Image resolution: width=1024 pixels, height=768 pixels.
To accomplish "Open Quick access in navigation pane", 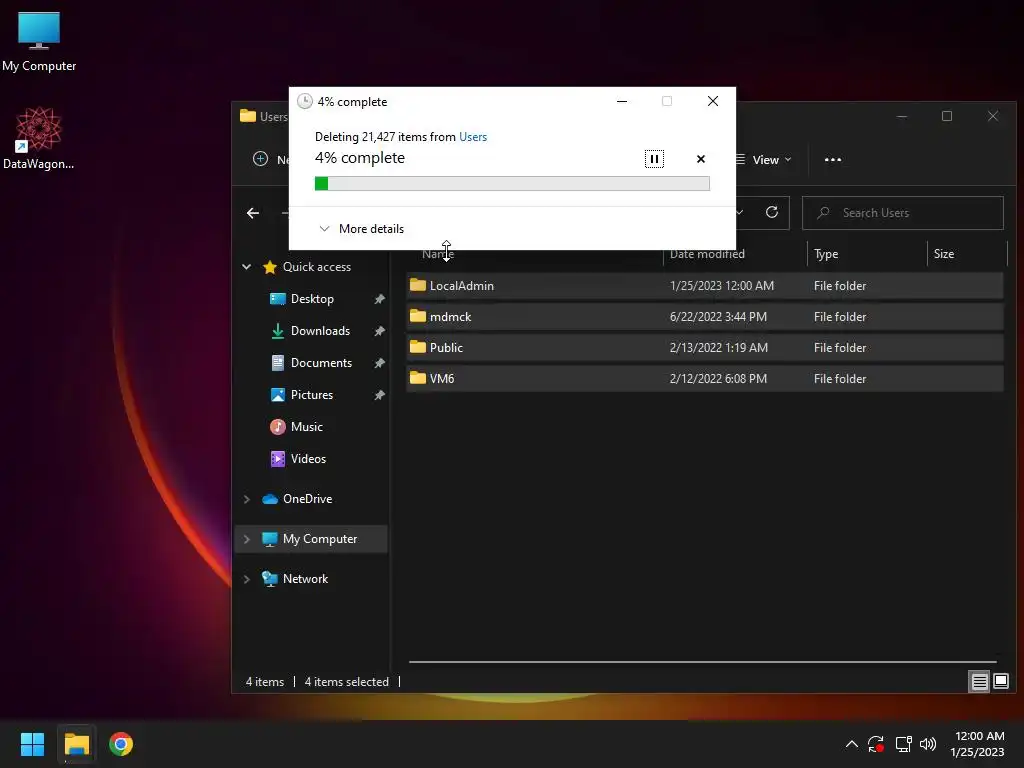I will (316, 266).
